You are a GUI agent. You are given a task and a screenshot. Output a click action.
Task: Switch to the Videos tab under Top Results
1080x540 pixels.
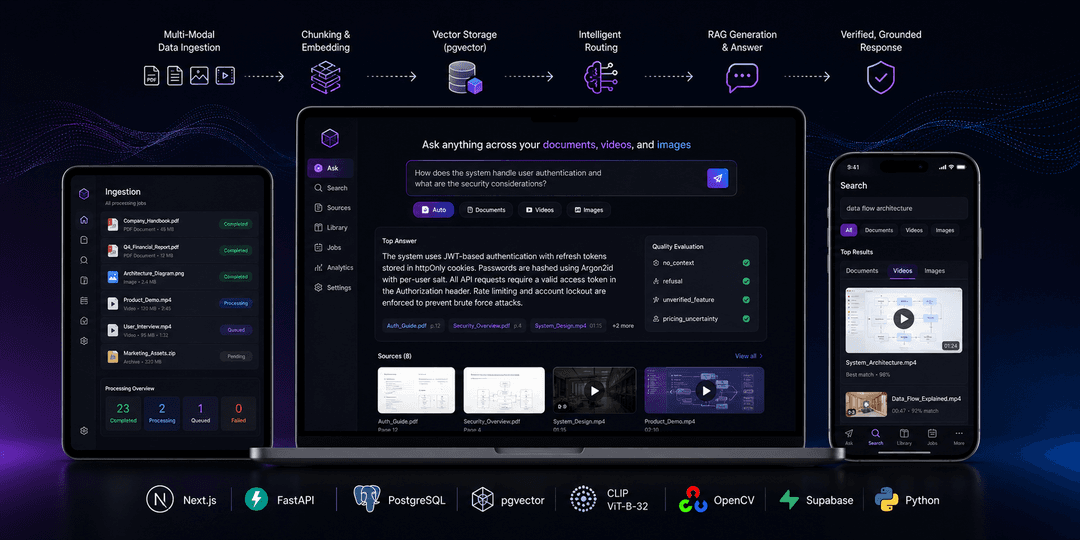(x=902, y=271)
